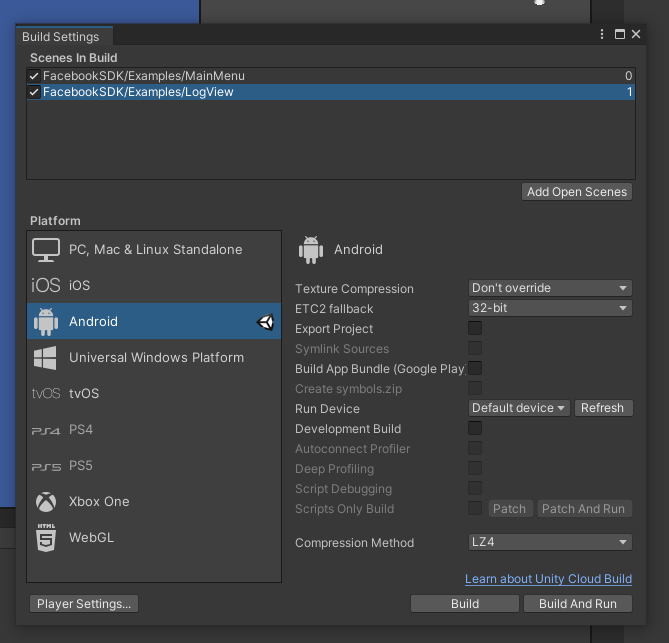This screenshot has width=669, height=643.
Task: Select the FacebookSDK/Examples/LogView scene row
Action: 331,92
